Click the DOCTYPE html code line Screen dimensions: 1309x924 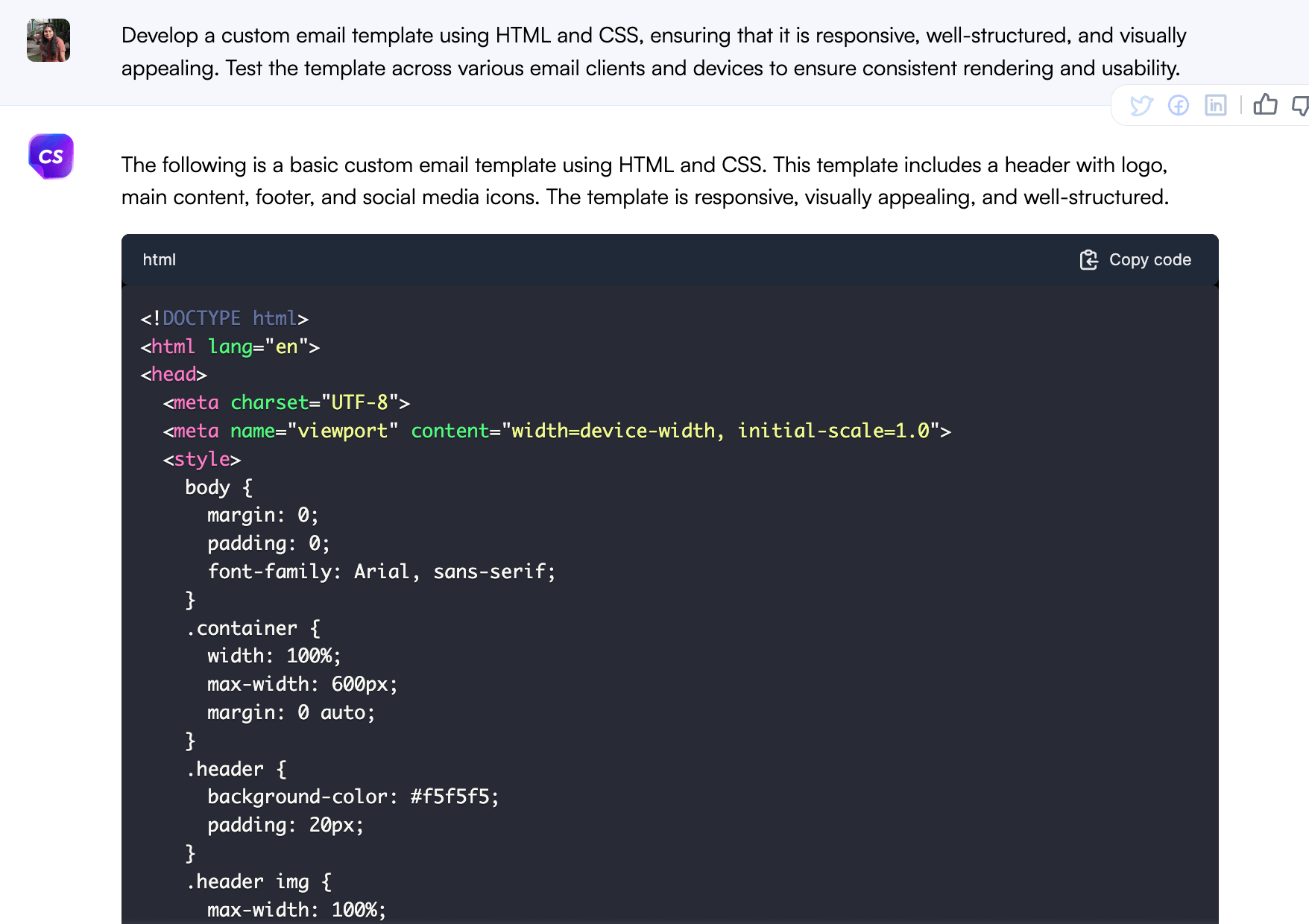tap(224, 319)
